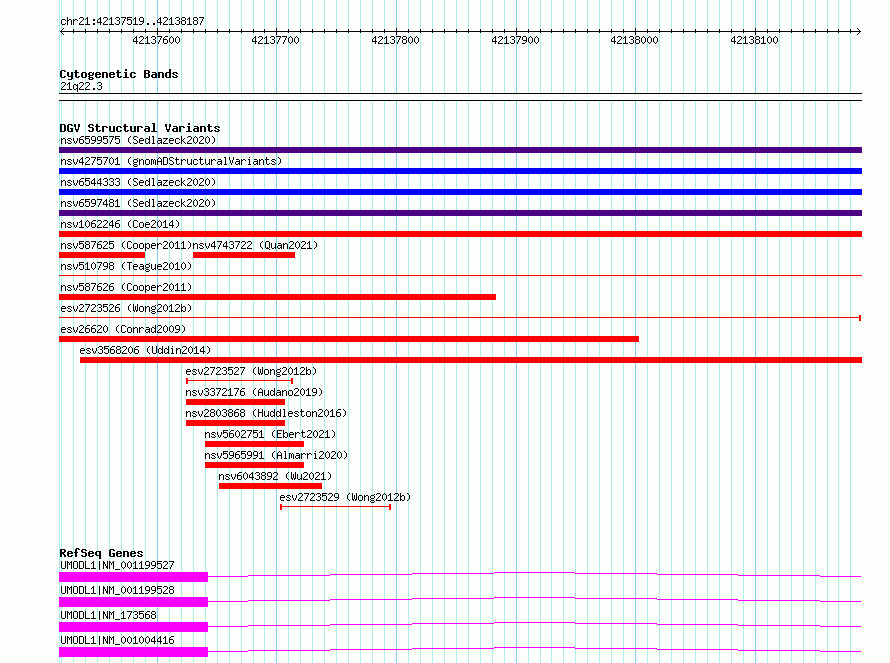This screenshot has height=663, width=890.
Task: Select esv2723526 (Wong2012b) variant label
Action: pyautogui.click(x=126, y=308)
